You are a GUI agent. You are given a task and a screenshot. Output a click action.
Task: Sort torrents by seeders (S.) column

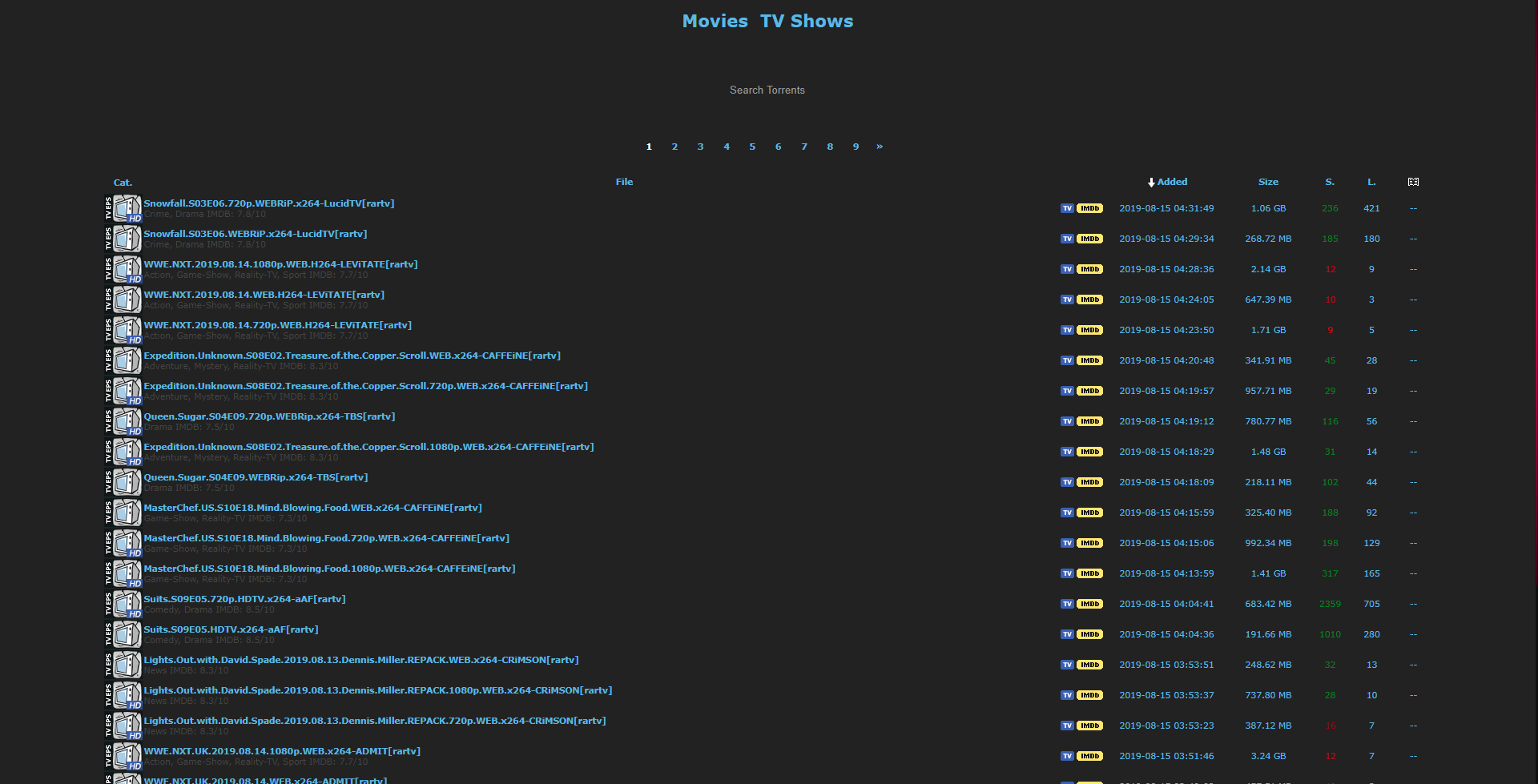click(x=1330, y=182)
